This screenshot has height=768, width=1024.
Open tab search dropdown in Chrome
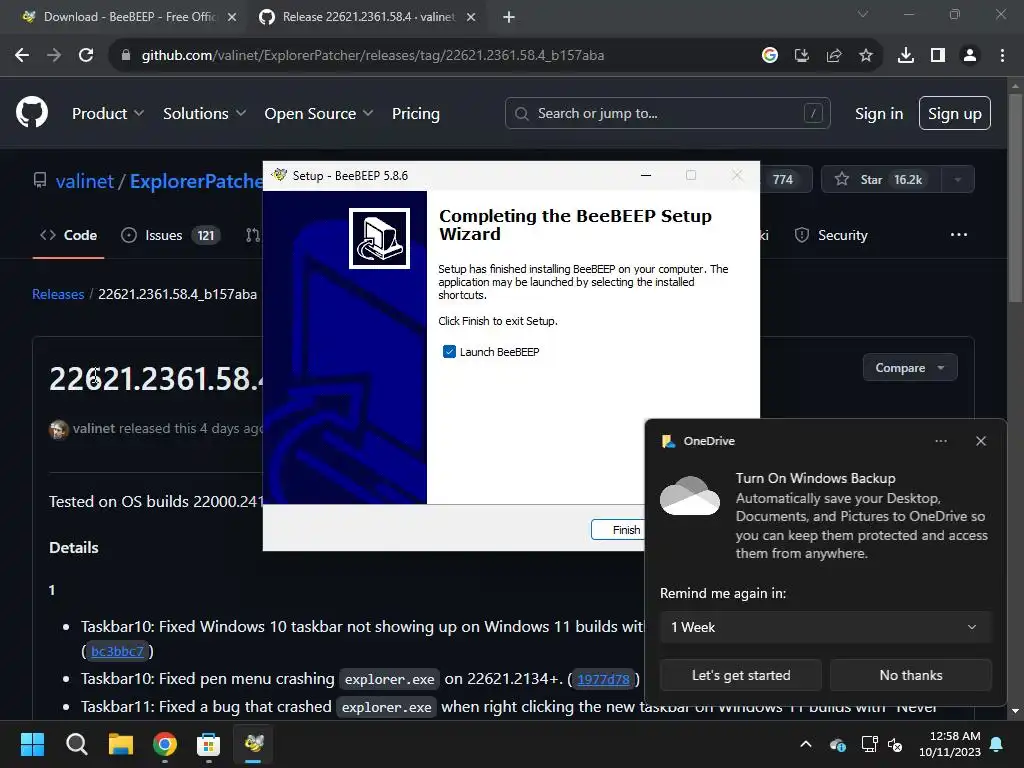[863, 14]
